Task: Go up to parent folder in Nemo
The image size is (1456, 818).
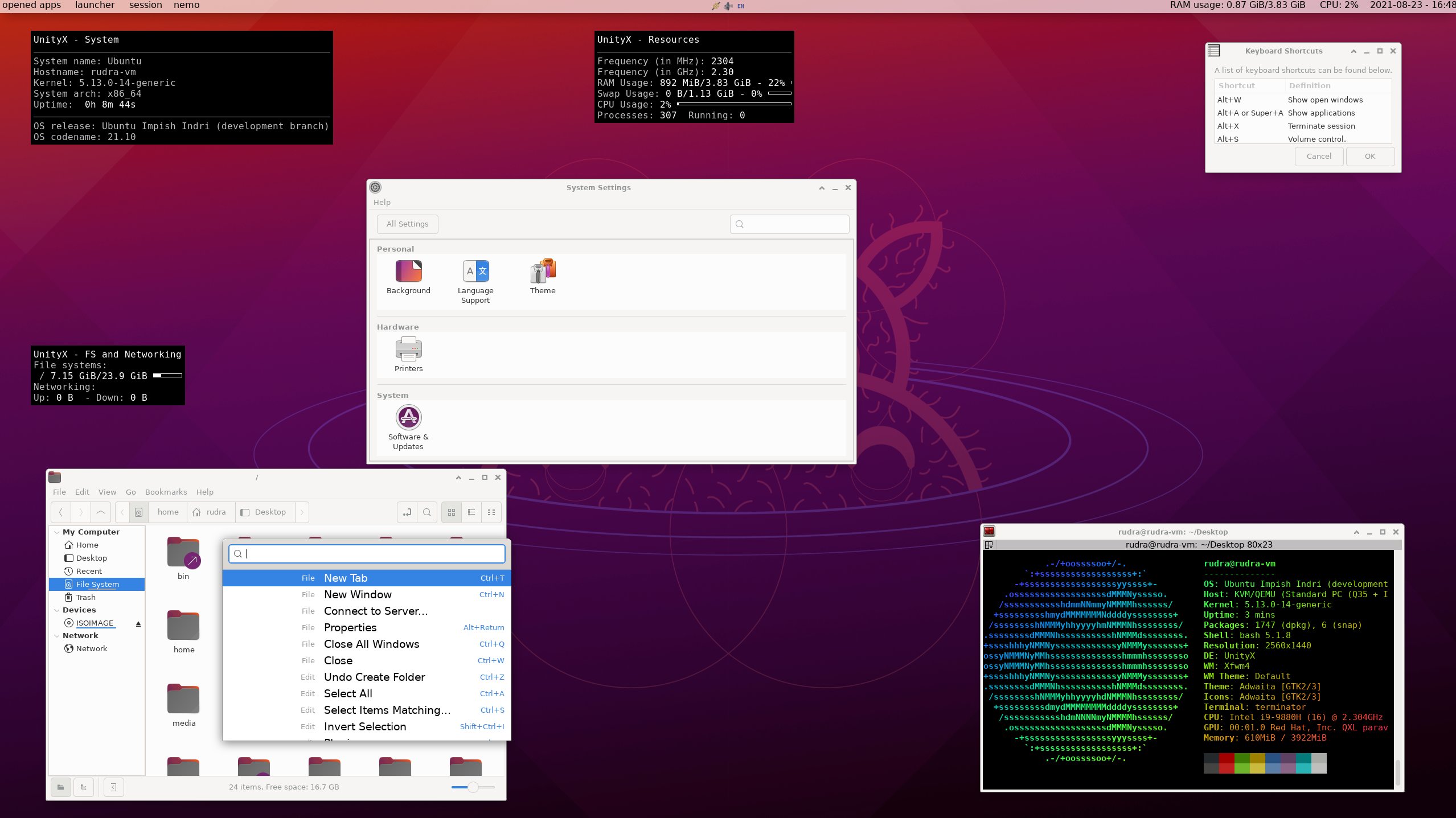Action: (101, 512)
